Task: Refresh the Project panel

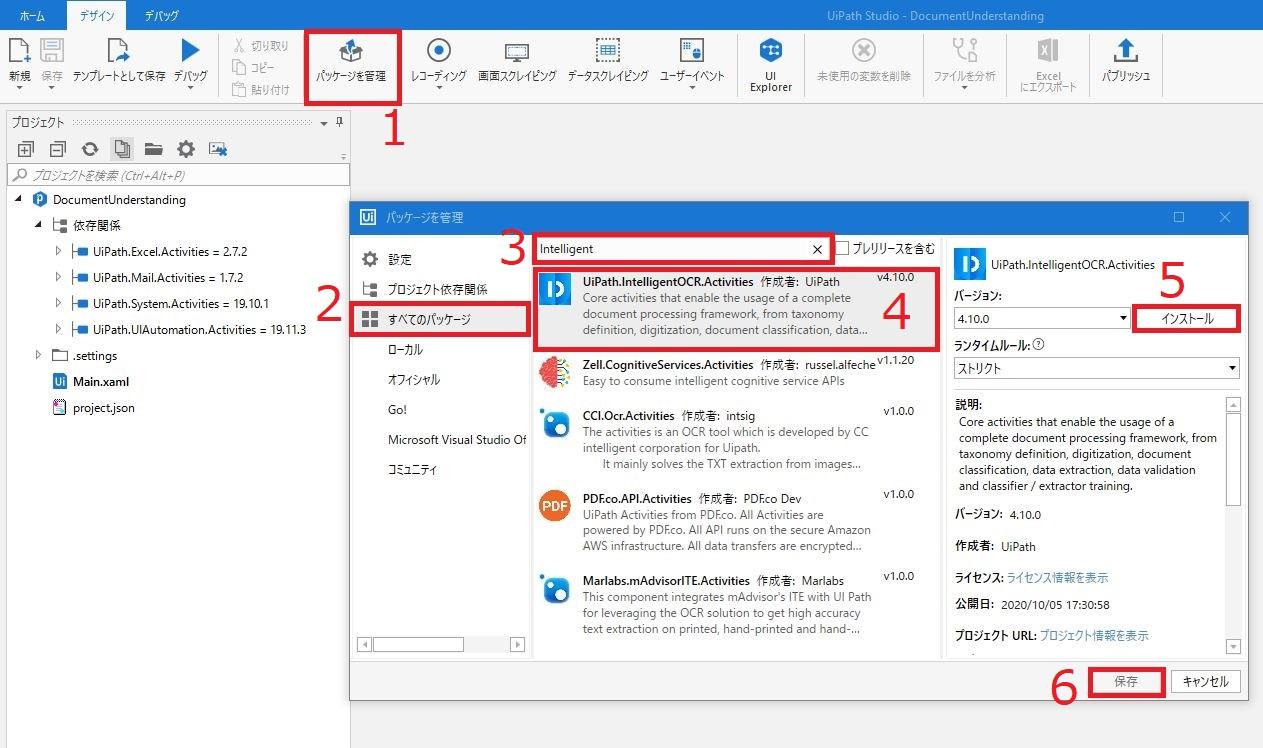Action: (x=90, y=149)
